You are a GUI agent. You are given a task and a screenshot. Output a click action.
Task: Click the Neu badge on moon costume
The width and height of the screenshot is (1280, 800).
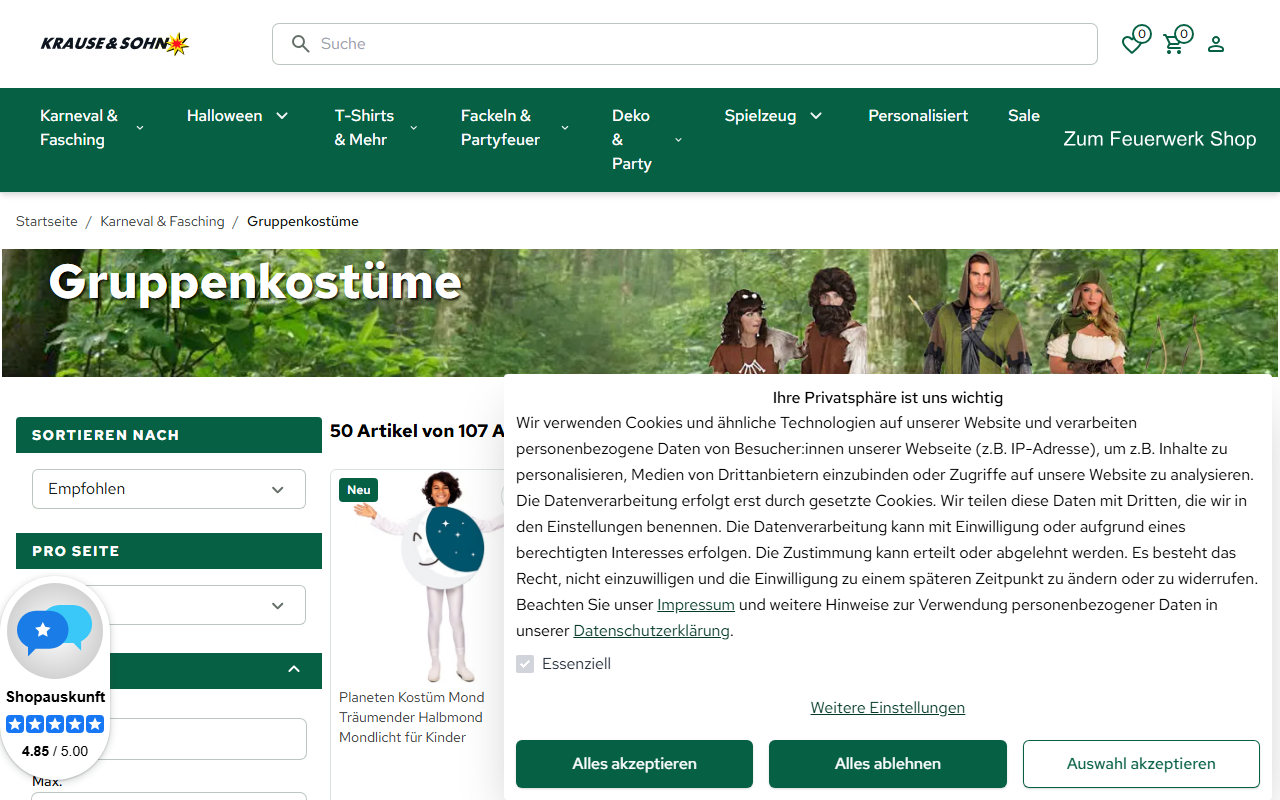pyautogui.click(x=359, y=490)
